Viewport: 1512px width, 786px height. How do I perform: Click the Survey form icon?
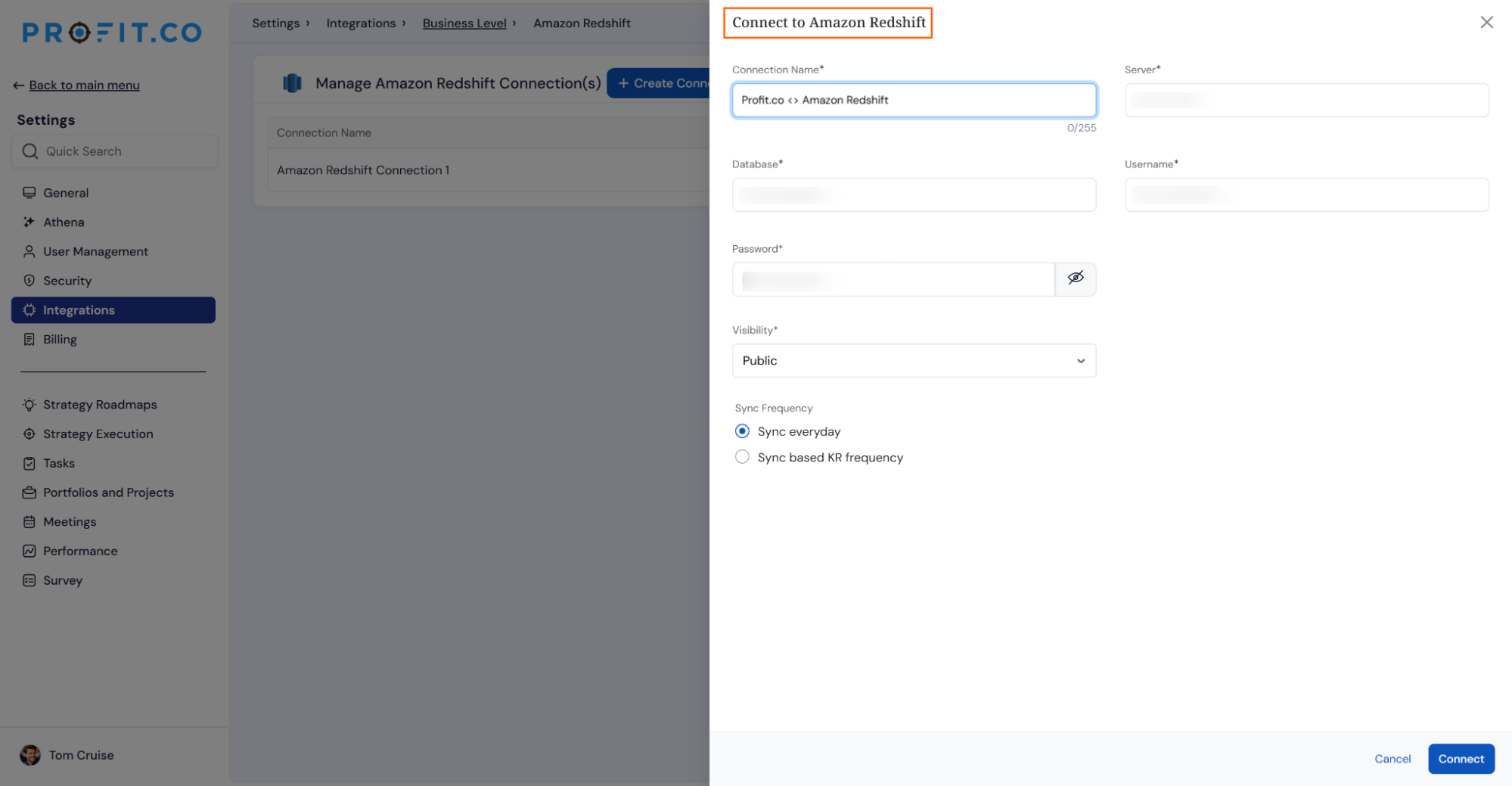pos(29,580)
